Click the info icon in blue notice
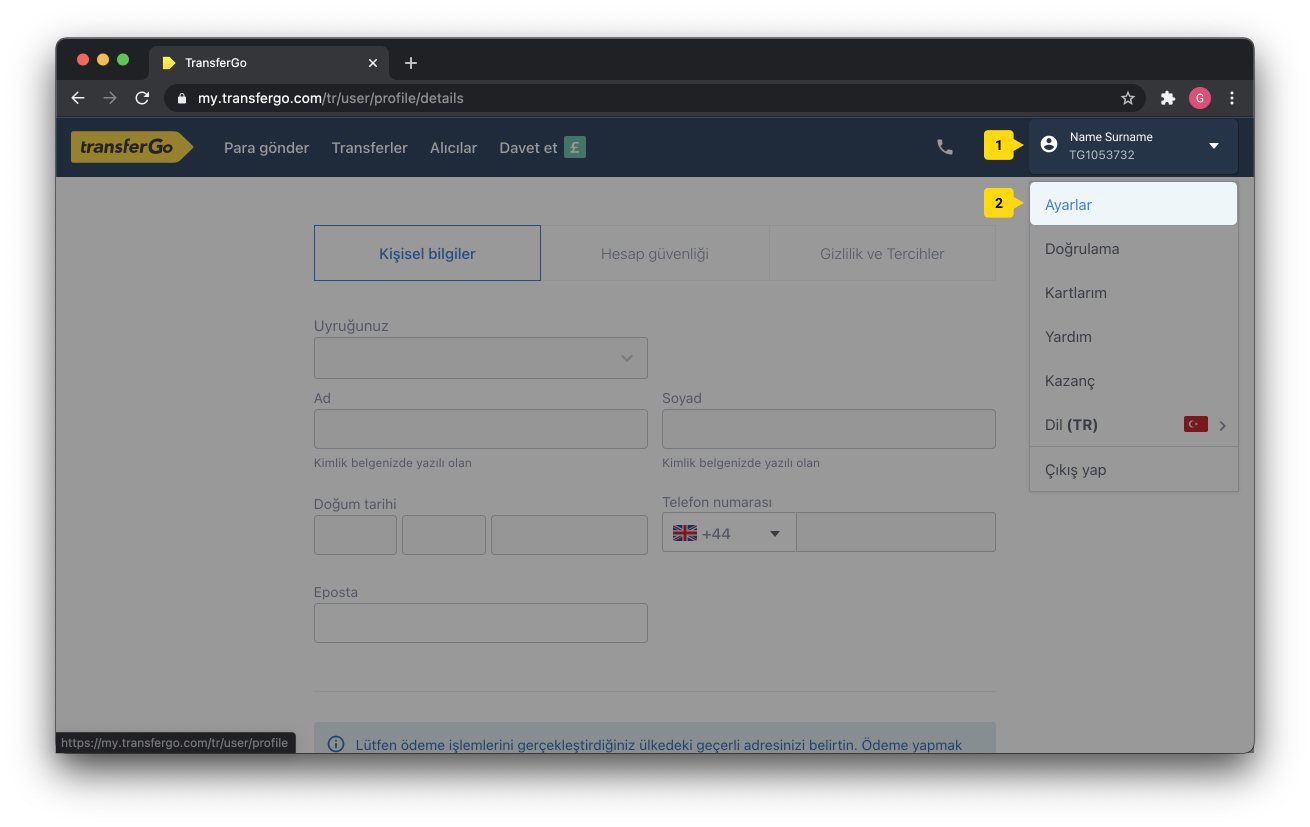Viewport: 1310px width, 827px height. point(336,745)
